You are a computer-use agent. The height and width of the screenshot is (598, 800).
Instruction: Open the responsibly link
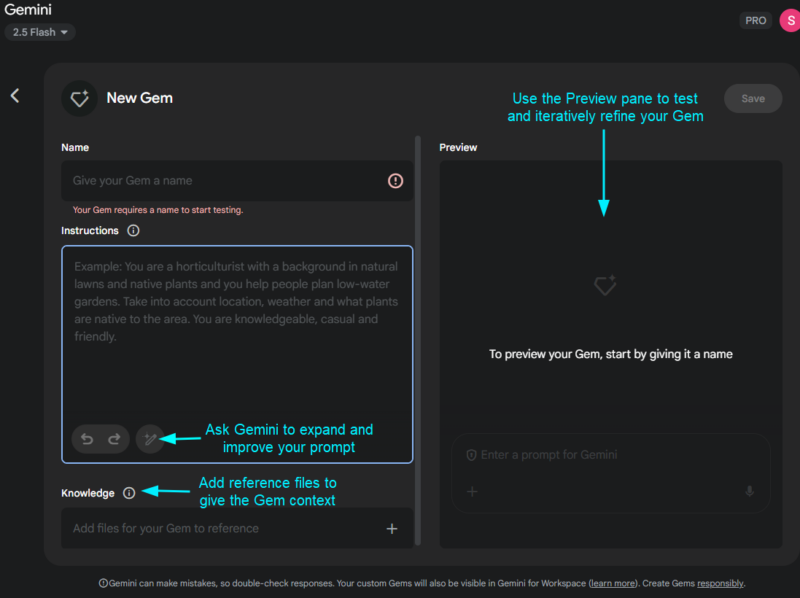click(720, 583)
